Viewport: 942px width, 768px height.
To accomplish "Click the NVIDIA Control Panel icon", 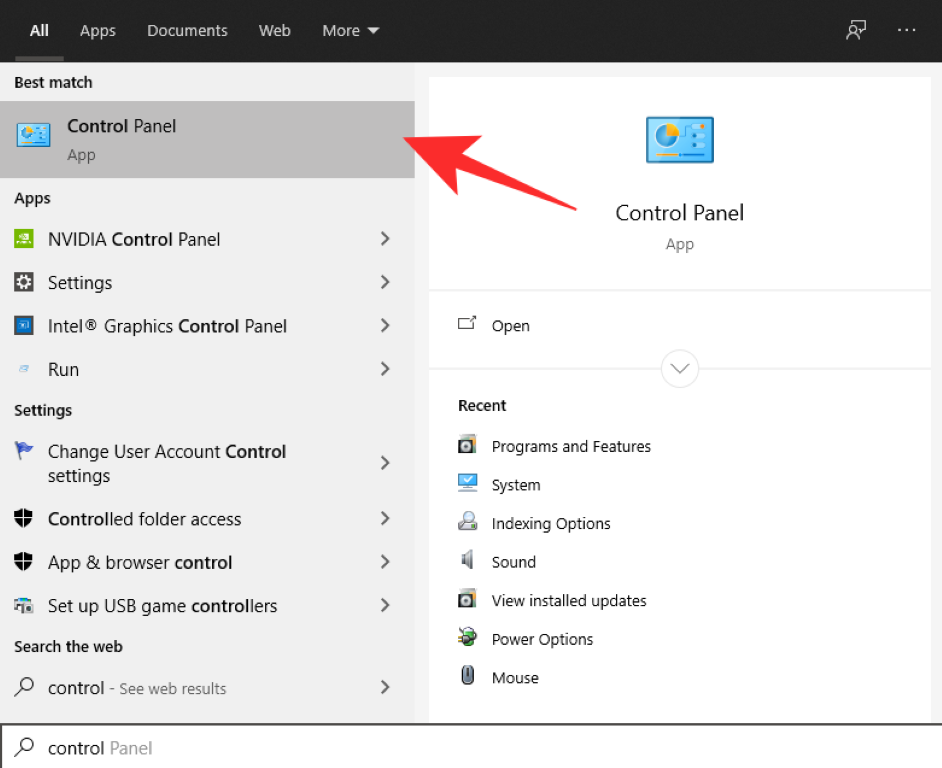I will tap(24, 239).
